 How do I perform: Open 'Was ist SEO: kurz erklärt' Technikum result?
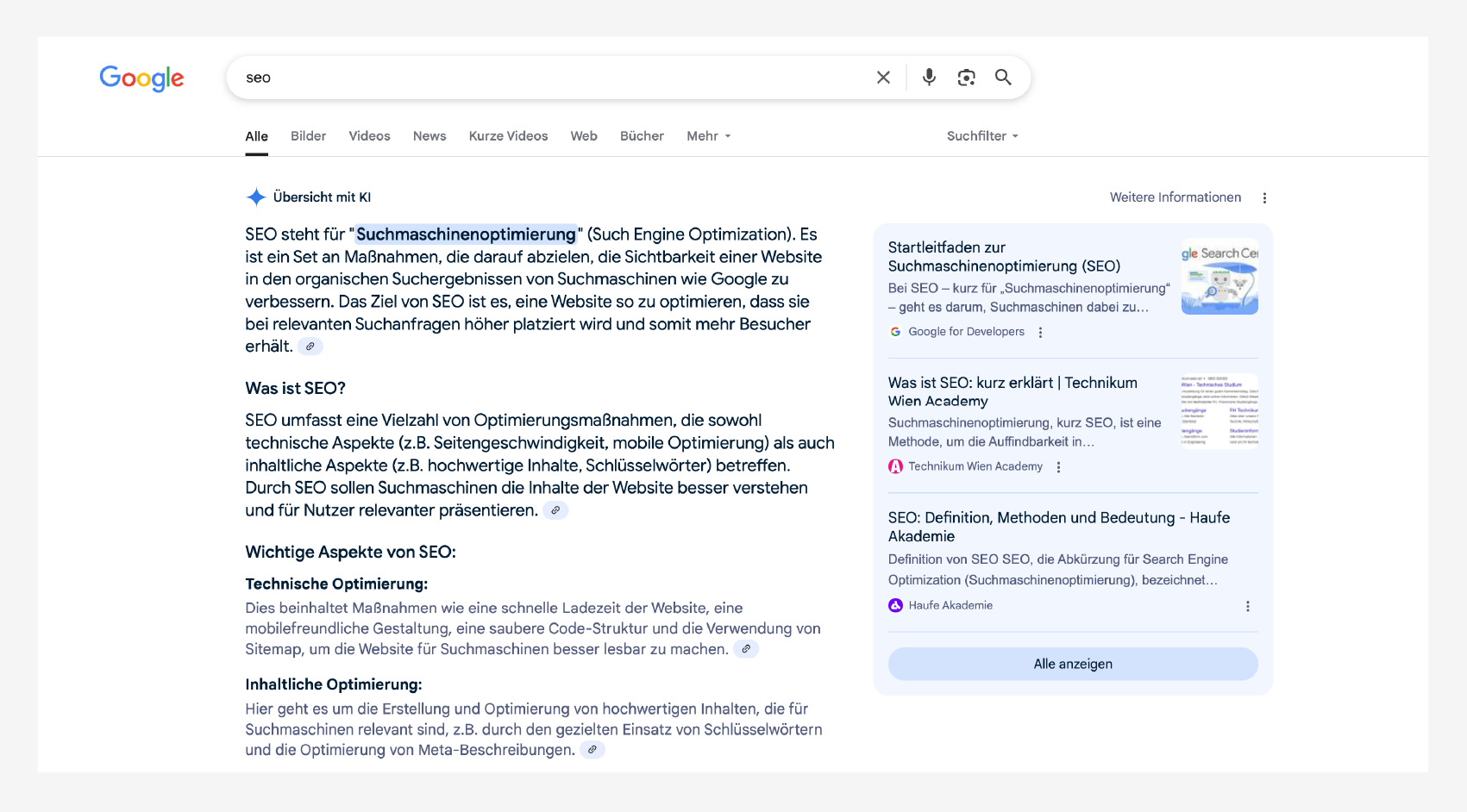(x=1012, y=391)
